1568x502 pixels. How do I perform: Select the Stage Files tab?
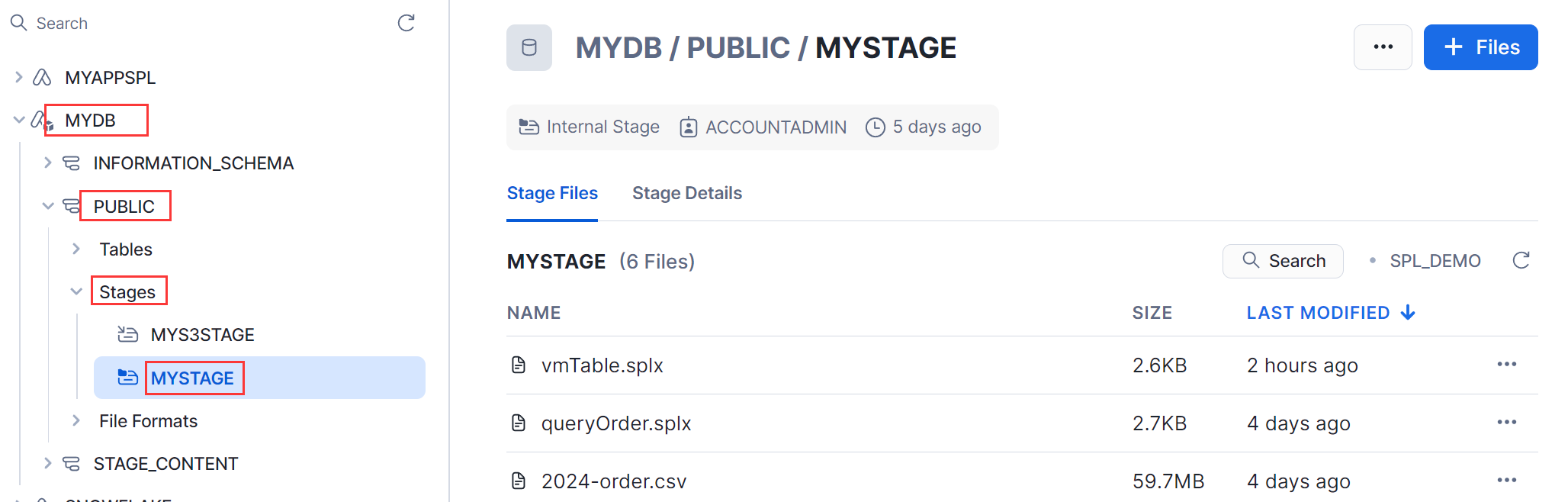552,193
